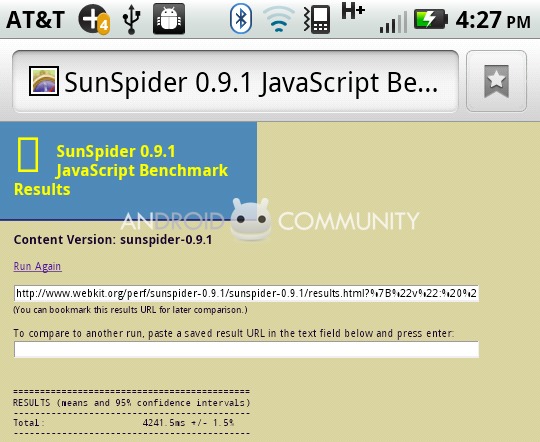The width and height of the screenshot is (540, 442).
Task: Tap the Android debugging bug icon
Action: (x=169, y=19)
